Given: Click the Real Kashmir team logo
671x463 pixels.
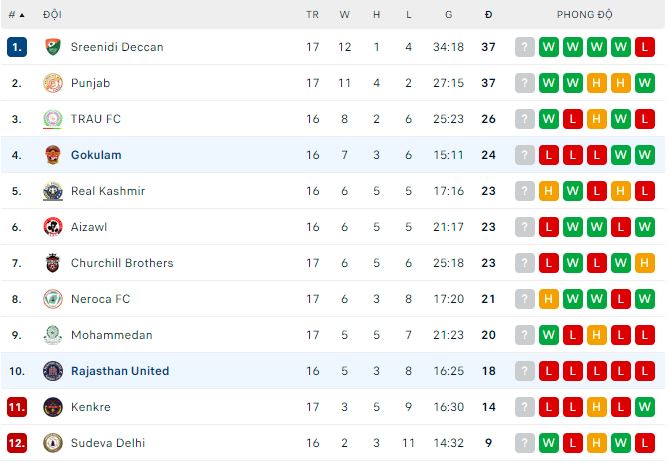Looking at the screenshot, I should click(53, 191).
